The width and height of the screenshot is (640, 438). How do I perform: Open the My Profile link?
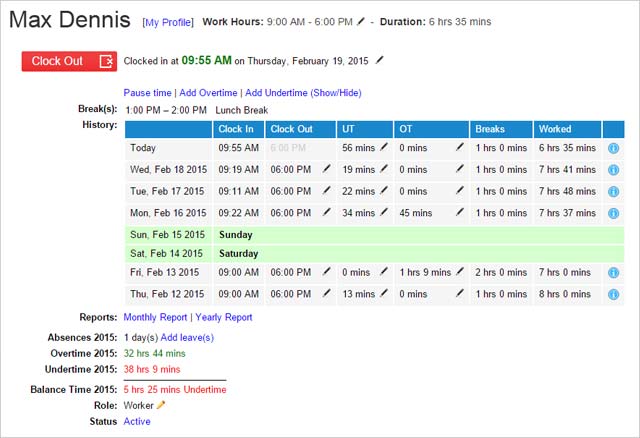point(168,22)
